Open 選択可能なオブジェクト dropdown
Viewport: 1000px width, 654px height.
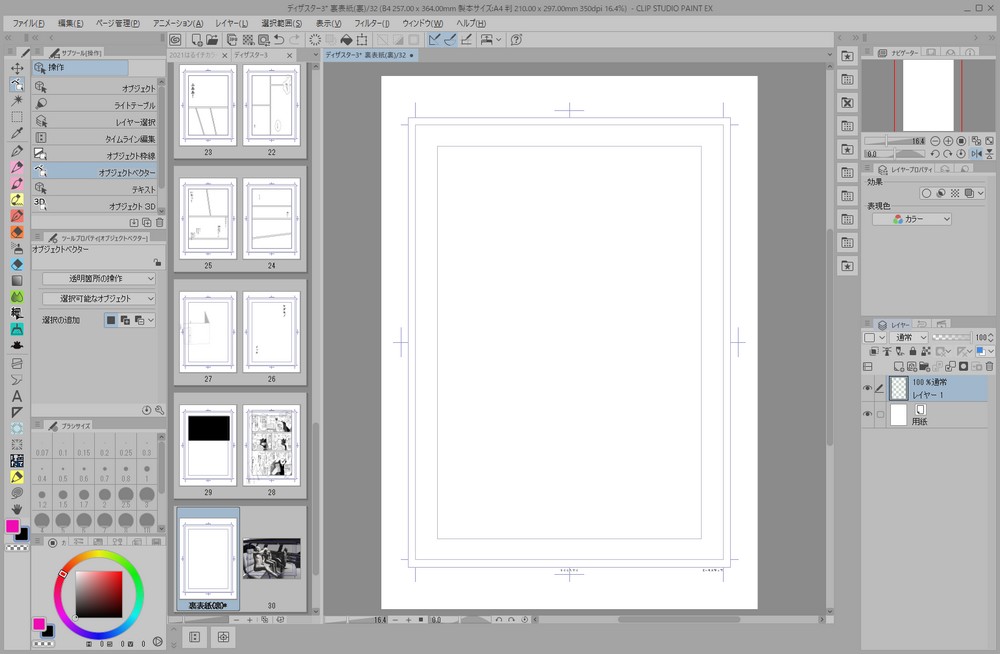point(99,299)
